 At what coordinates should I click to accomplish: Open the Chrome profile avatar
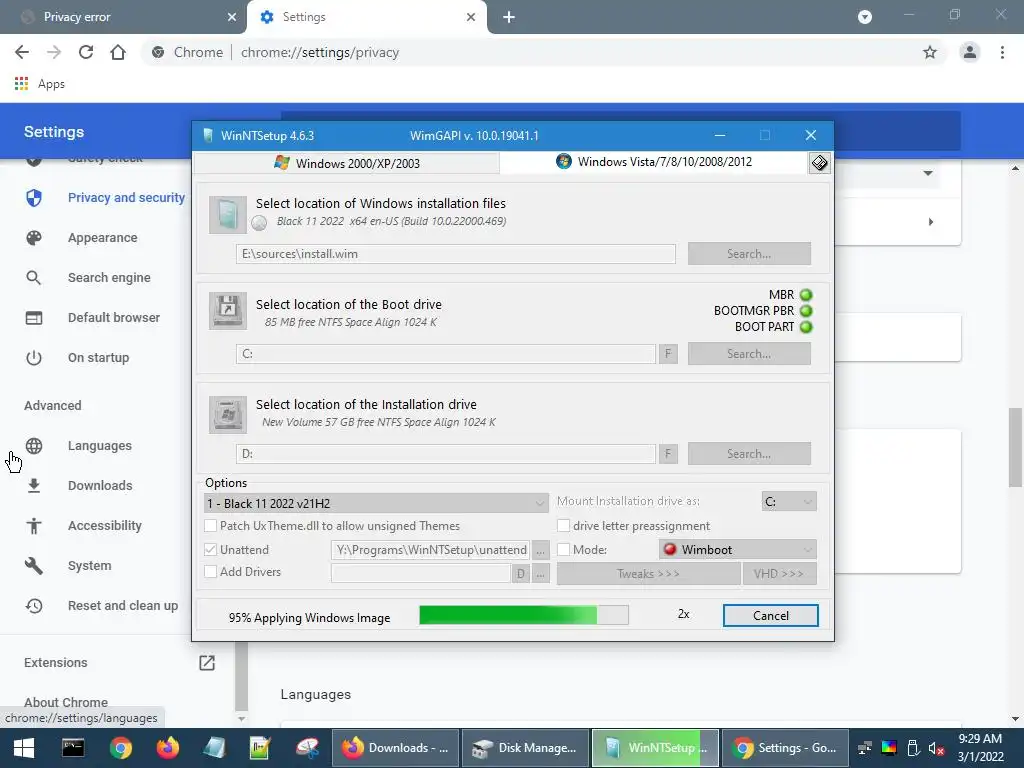click(970, 52)
